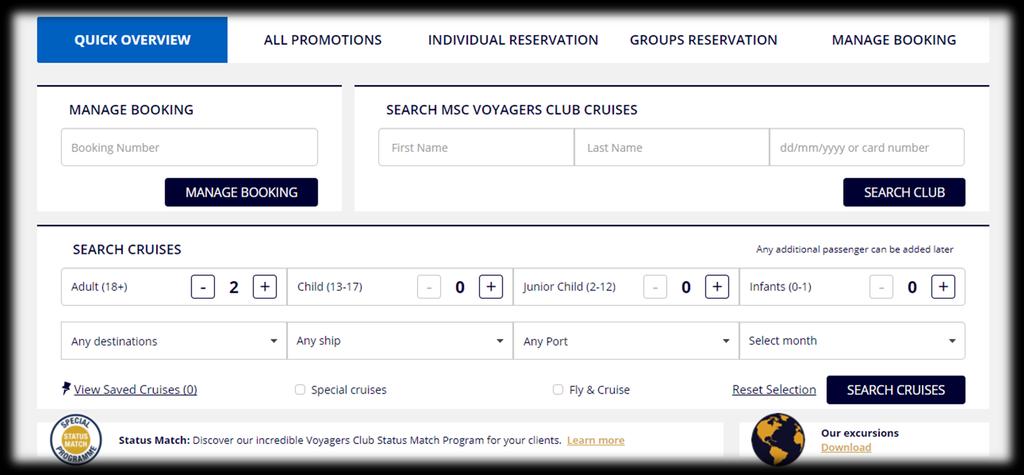The height and width of the screenshot is (475, 1024).
Task: Click the Search Cruises button
Action: (x=895, y=390)
